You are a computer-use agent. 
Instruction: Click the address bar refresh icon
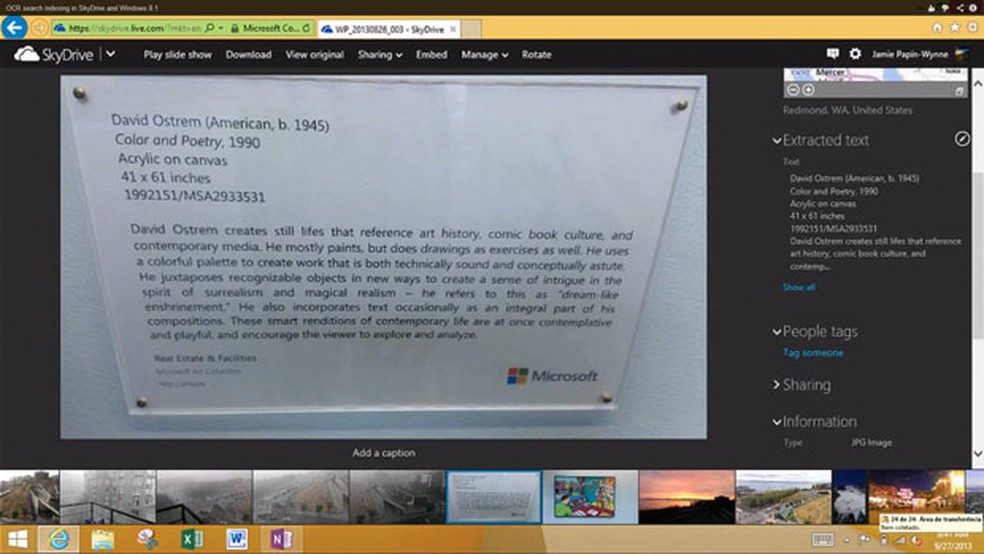point(306,28)
